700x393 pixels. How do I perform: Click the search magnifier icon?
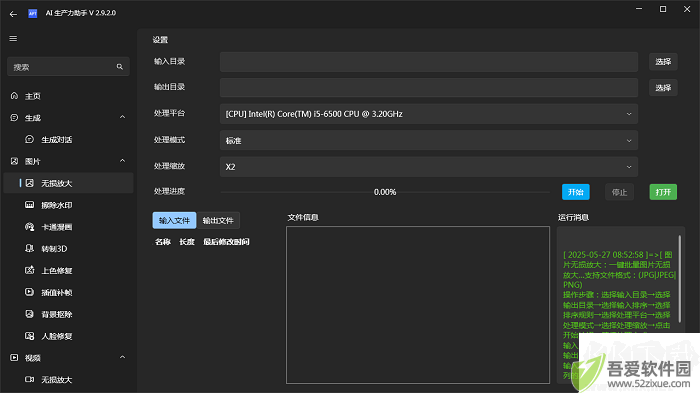tap(120, 67)
